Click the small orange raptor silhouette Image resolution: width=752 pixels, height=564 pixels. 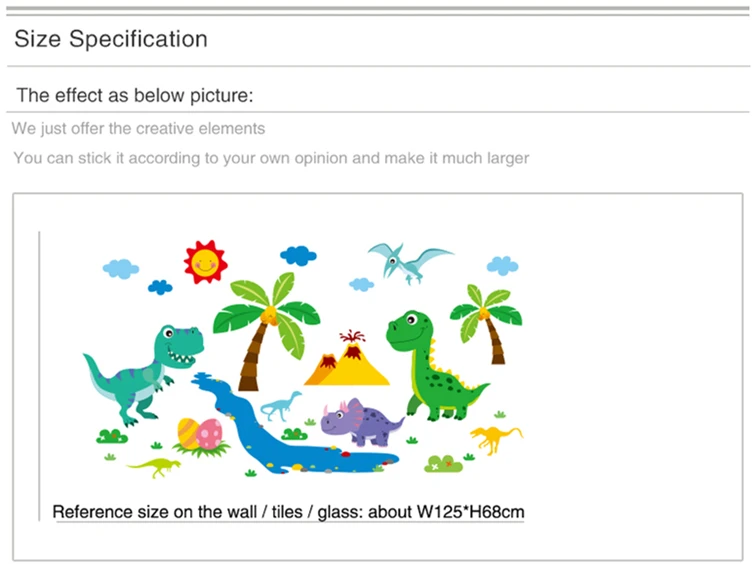click(496, 439)
